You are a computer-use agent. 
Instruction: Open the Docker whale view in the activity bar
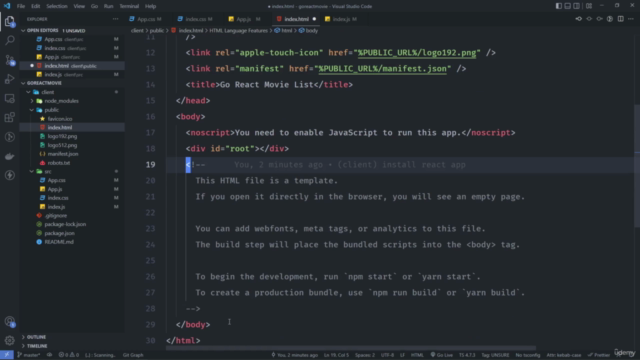click(x=9, y=156)
